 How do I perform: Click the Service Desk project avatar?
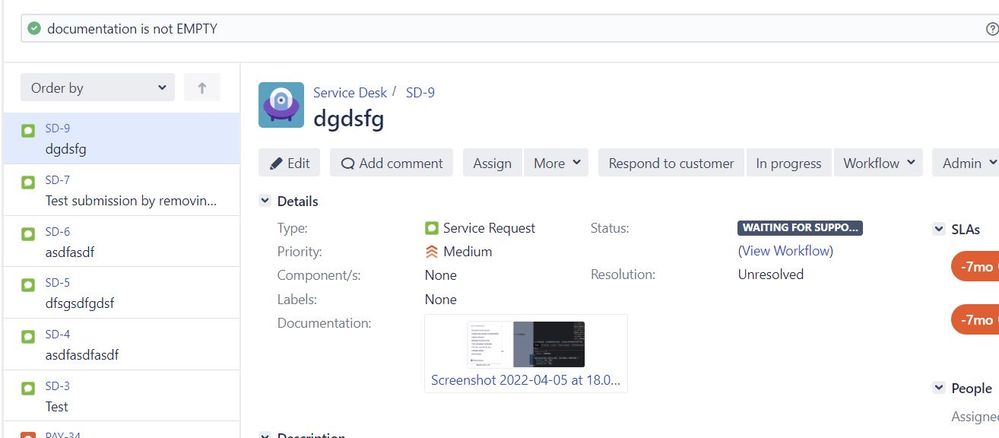(x=281, y=105)
